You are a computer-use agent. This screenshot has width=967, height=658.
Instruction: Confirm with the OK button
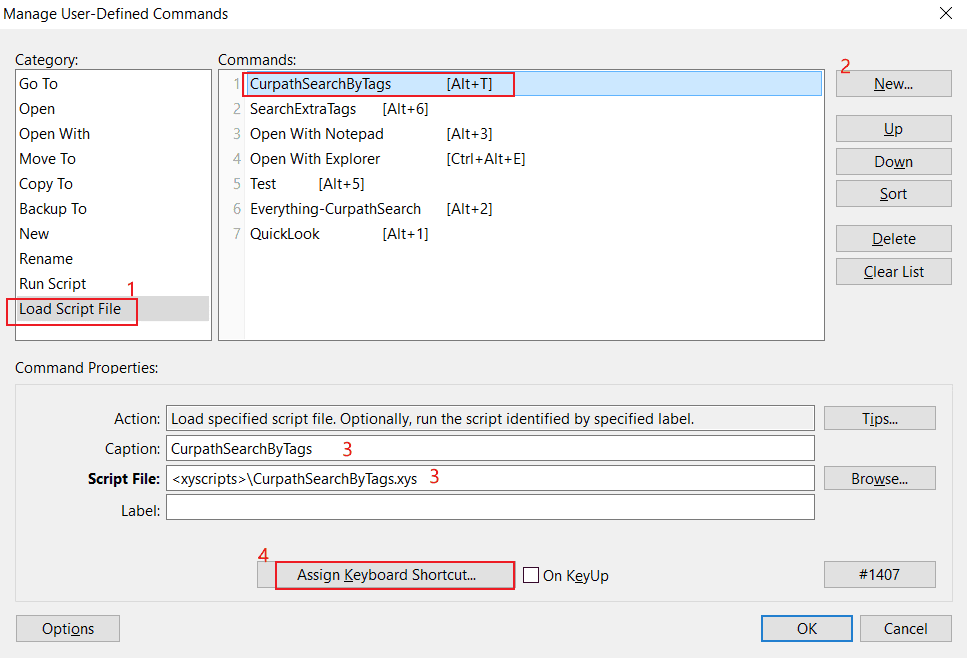(807, 628)
